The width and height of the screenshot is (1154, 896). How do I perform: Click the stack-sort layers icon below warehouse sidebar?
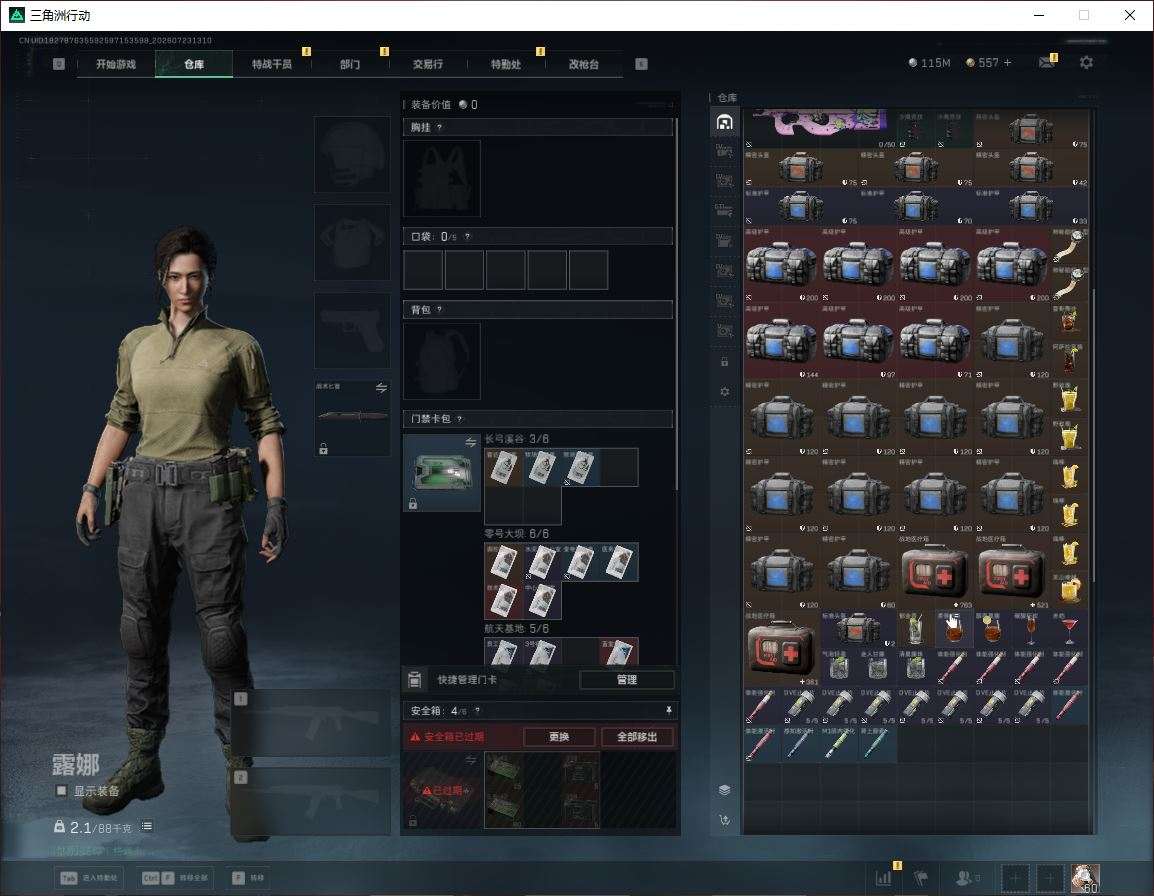point(724,790)
